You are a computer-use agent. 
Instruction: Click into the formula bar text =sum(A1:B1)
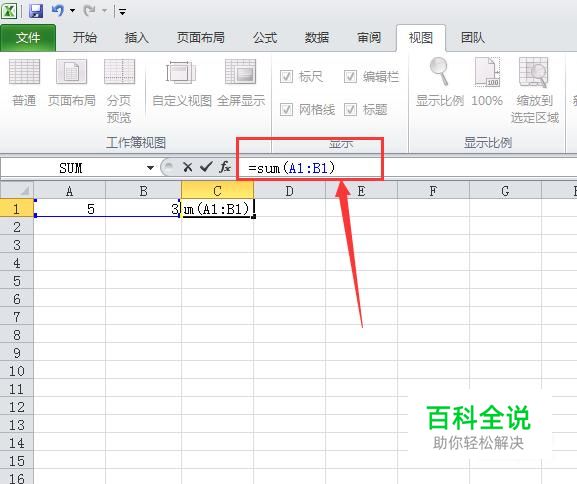[292, 168]
